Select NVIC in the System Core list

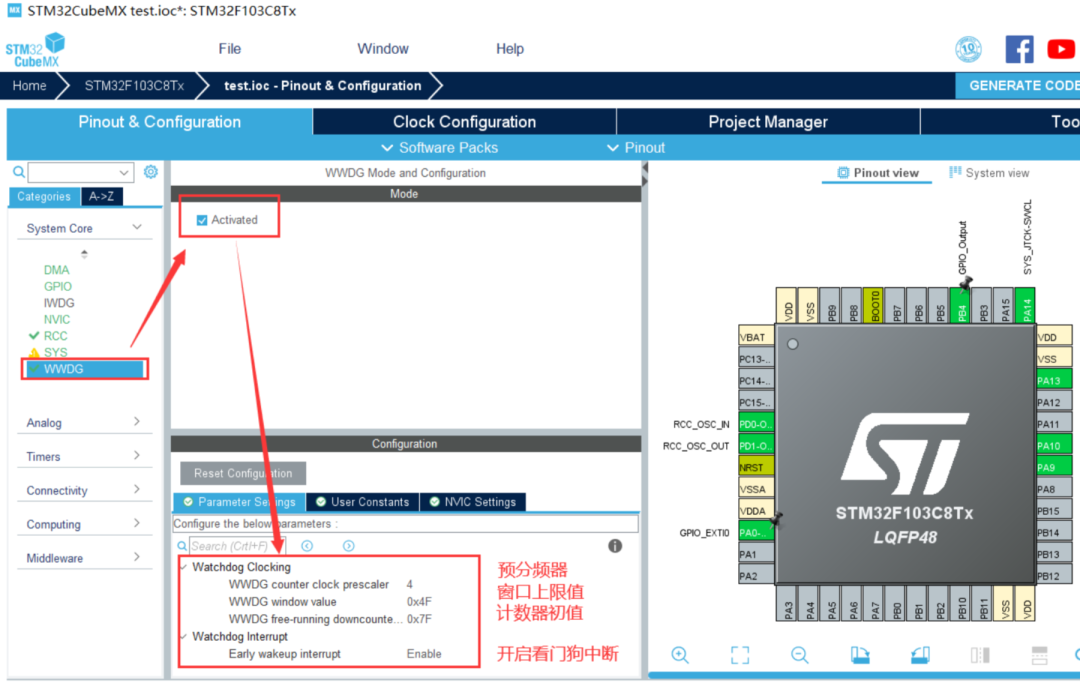(x=56, y=319)
